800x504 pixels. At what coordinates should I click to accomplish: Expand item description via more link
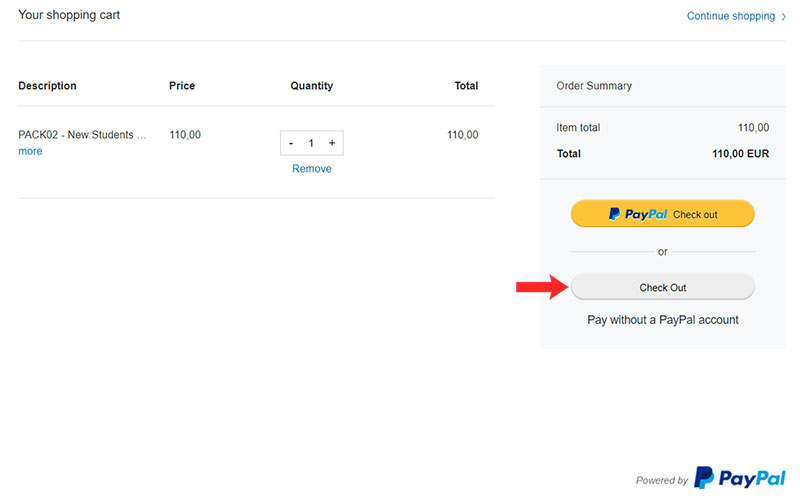coord(30,151)
